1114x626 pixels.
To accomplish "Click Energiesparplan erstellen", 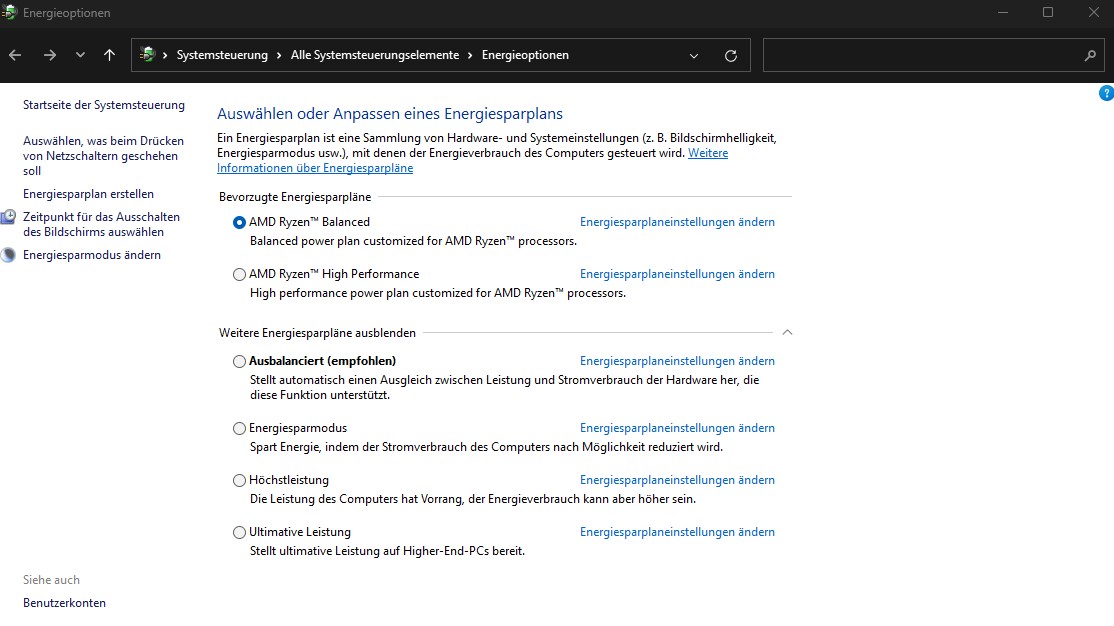I will [x=88, y=194].
